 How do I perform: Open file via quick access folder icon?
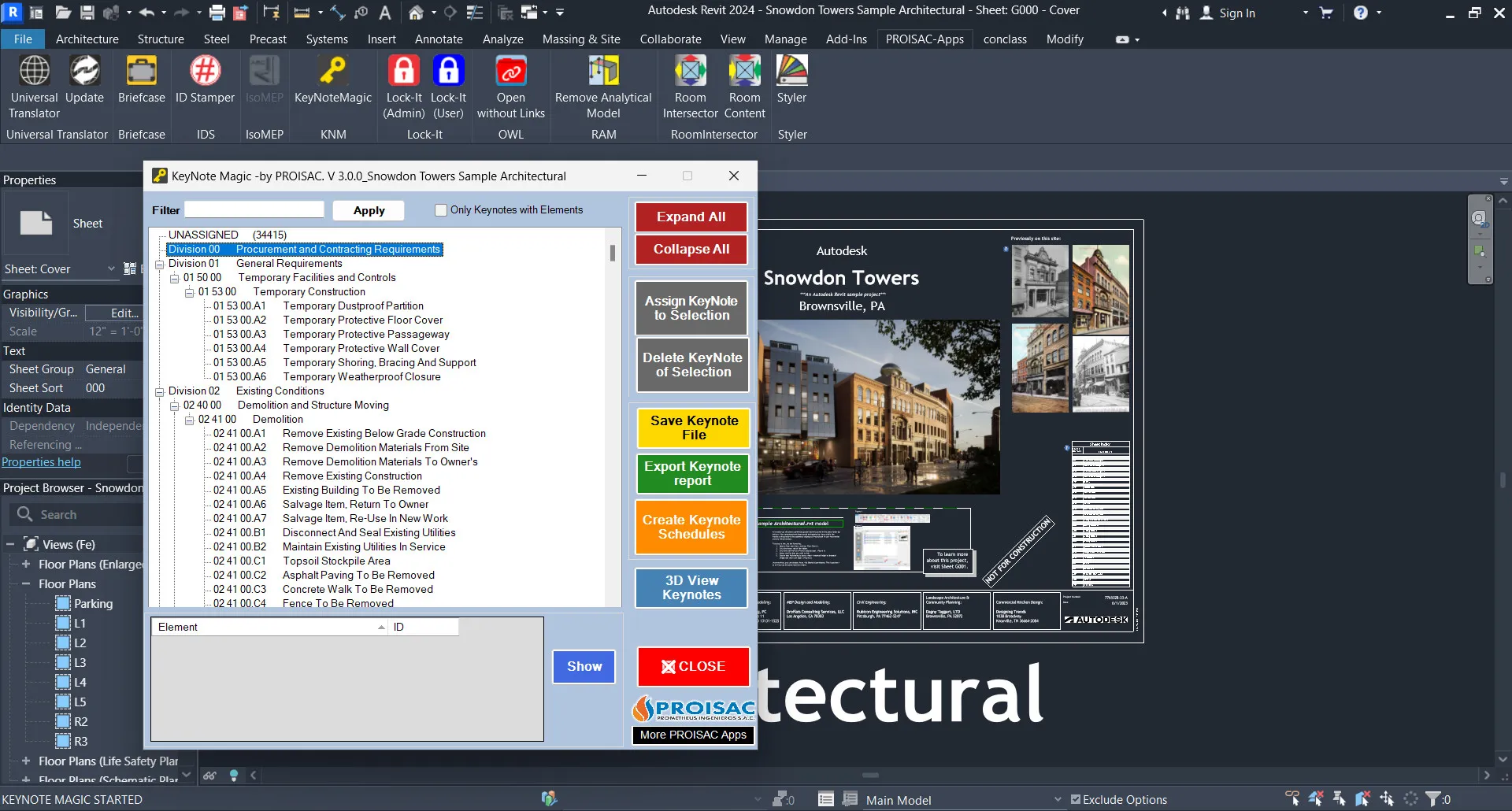[63, 13]
